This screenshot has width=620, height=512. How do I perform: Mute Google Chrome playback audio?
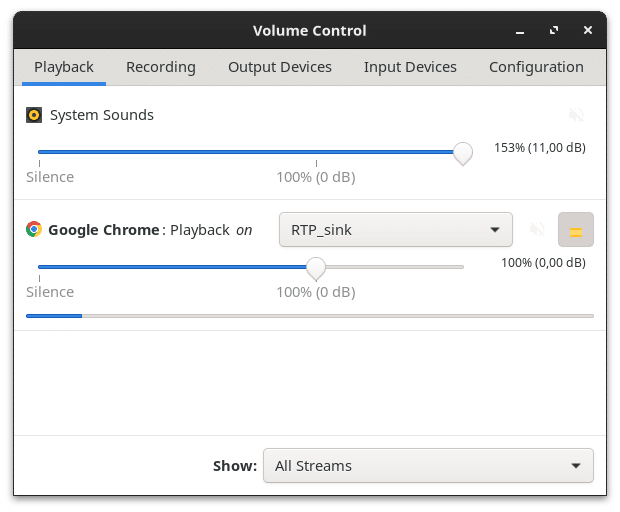click(x=537, y=230)
